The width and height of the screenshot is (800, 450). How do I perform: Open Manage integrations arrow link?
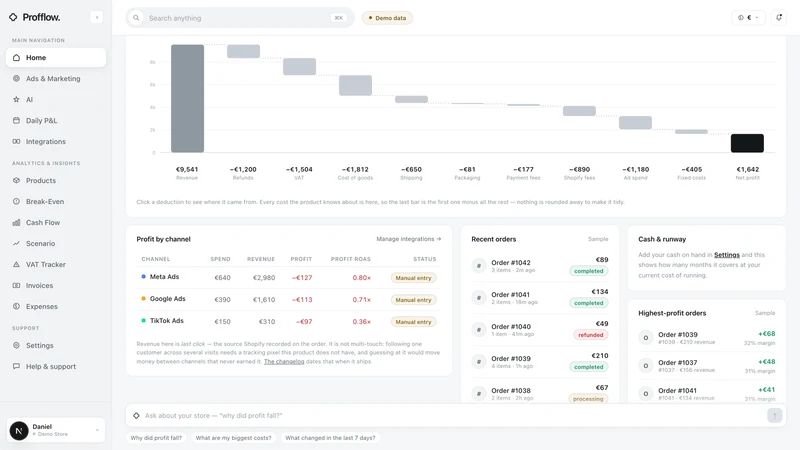(x=409, y=239)
